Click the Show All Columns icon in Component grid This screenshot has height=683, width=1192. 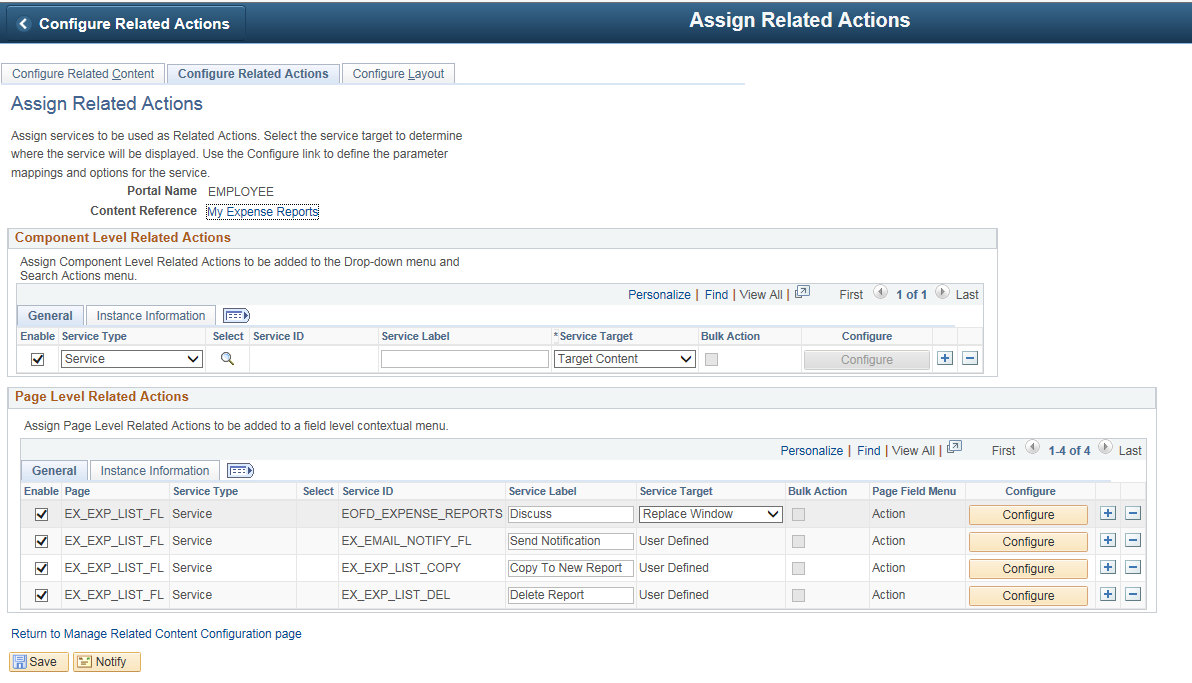(236, 315)
